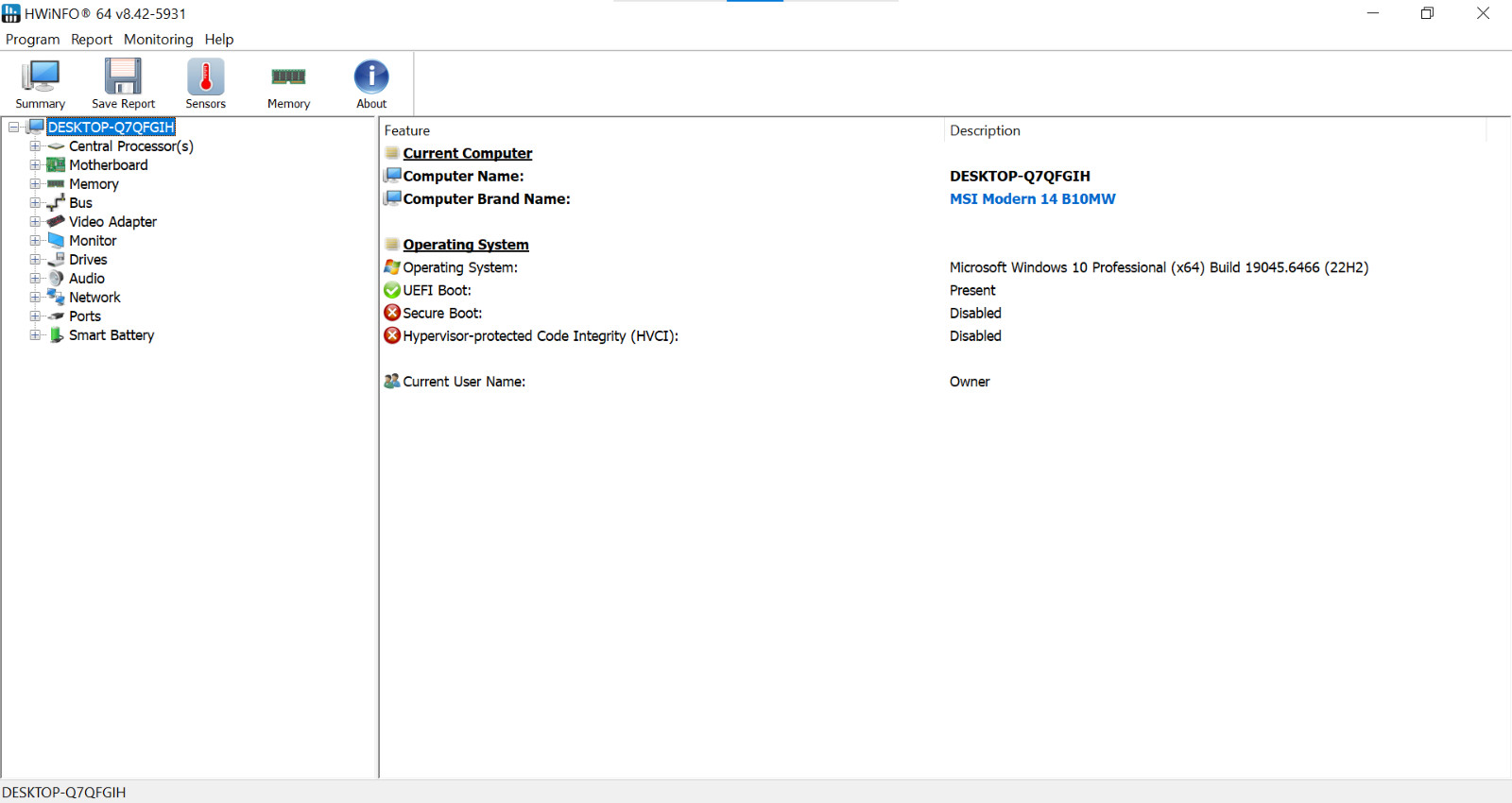The image size is (1512, 803).
Task: Open the Sensors thermometer icon
Action: [x=205, y=77]
